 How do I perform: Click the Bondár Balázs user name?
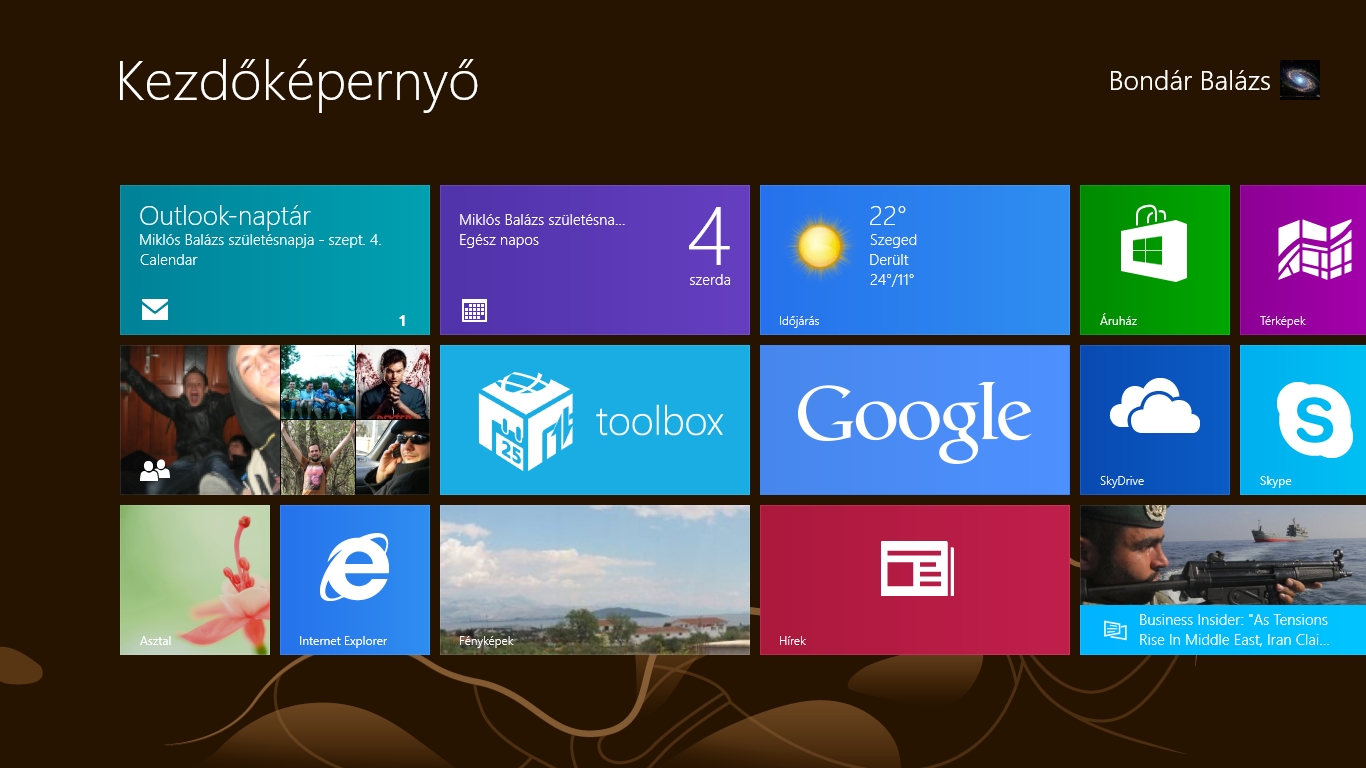click(1189, 81)
